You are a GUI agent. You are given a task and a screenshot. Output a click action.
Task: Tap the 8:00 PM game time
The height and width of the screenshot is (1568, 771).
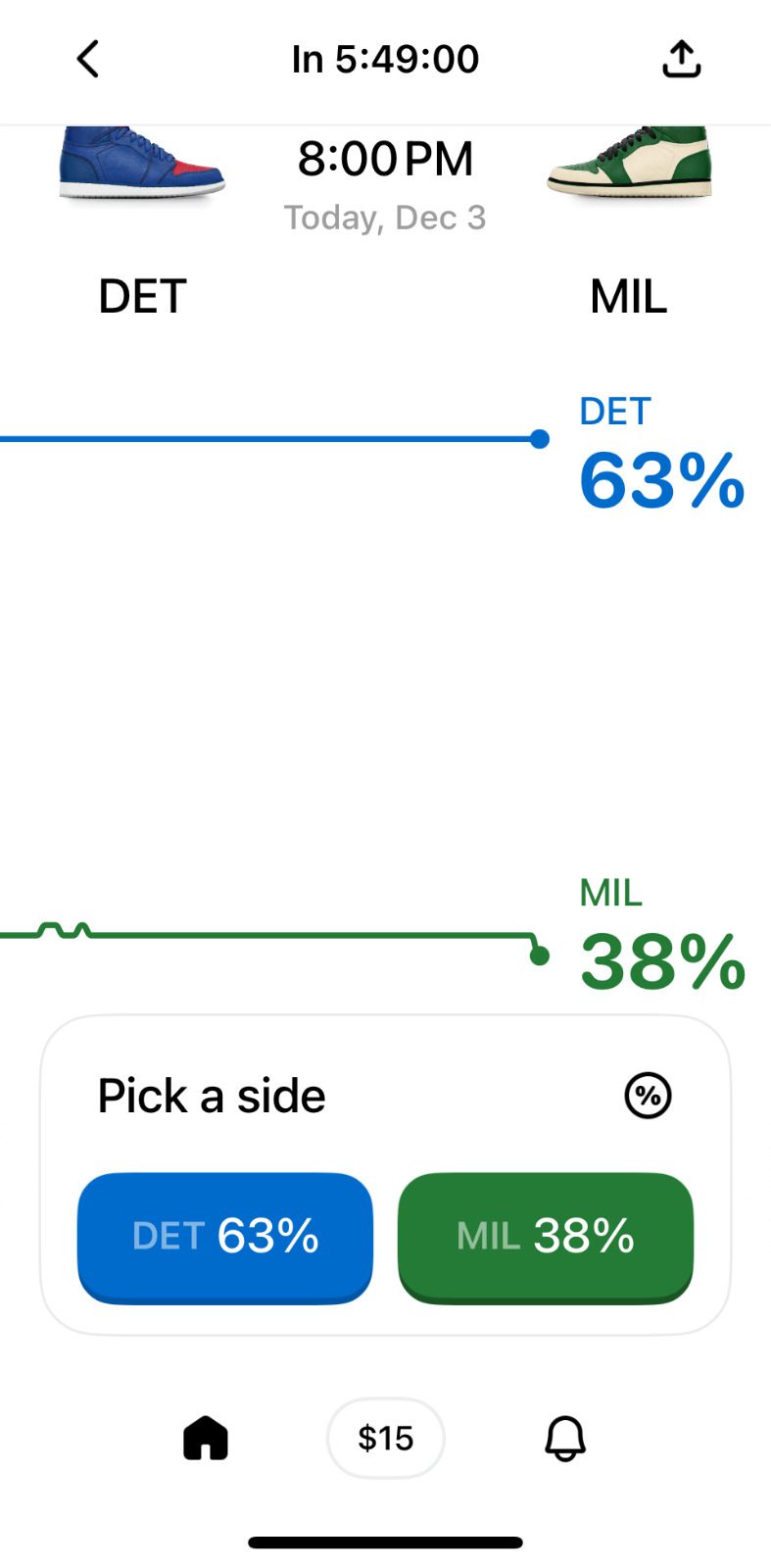pos(385,159)
